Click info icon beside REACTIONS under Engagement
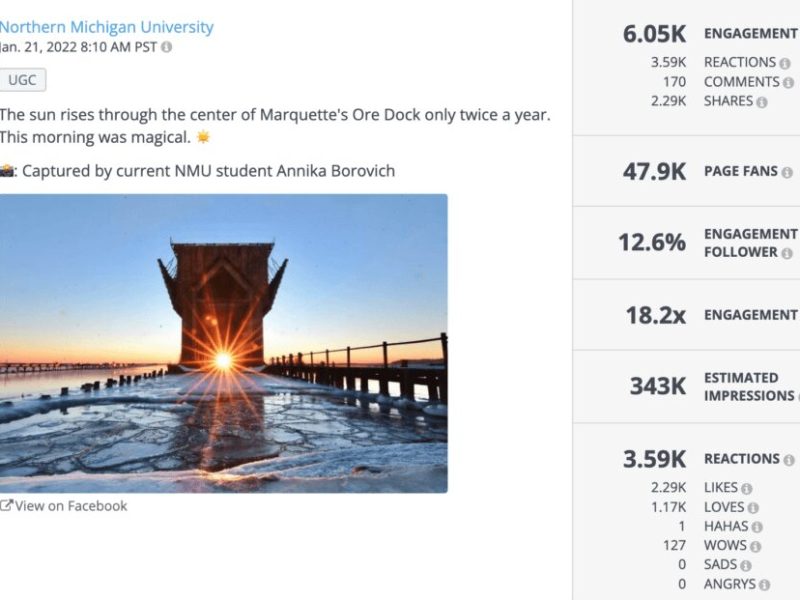This screenshot has width=800, height=600. click(x=785, y=63)
